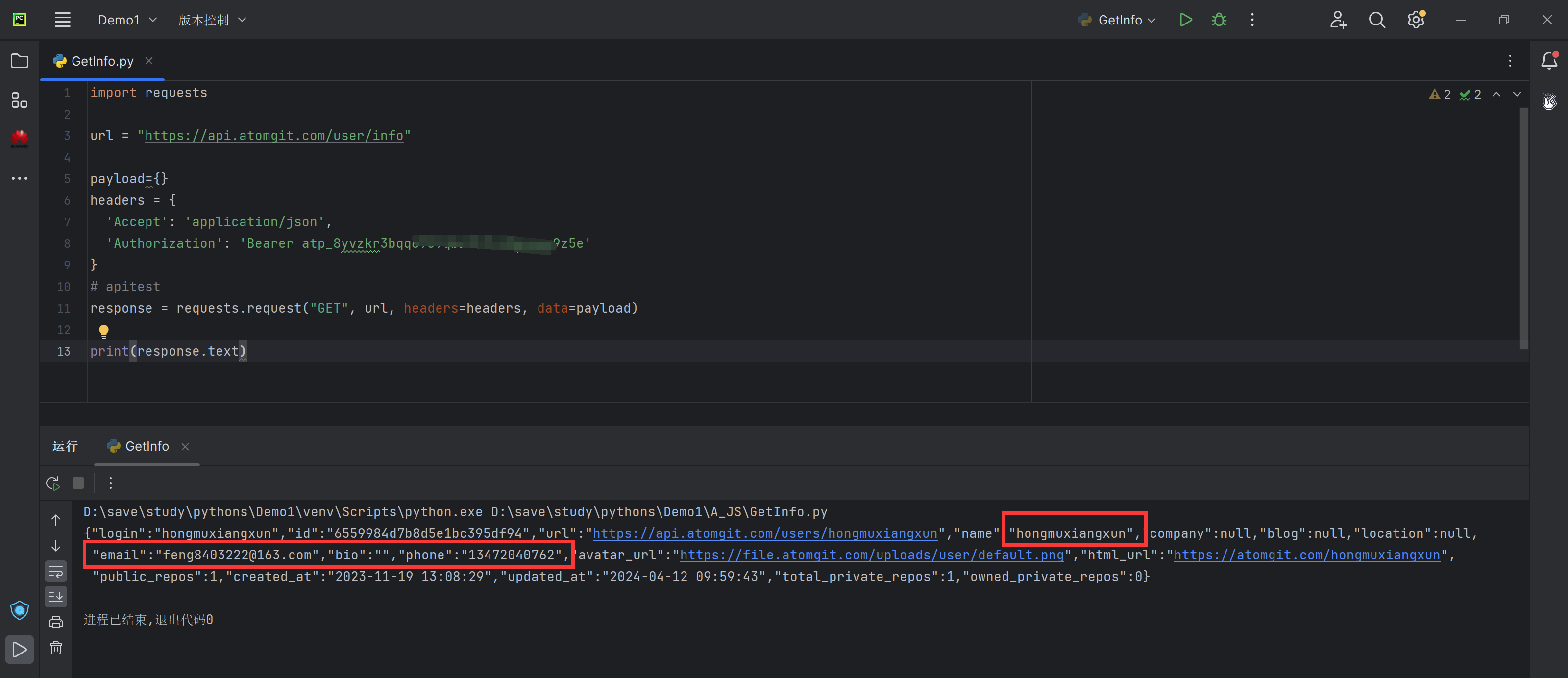
Task: Jump to next problem with the down chevron
Action: (1516, 95)
